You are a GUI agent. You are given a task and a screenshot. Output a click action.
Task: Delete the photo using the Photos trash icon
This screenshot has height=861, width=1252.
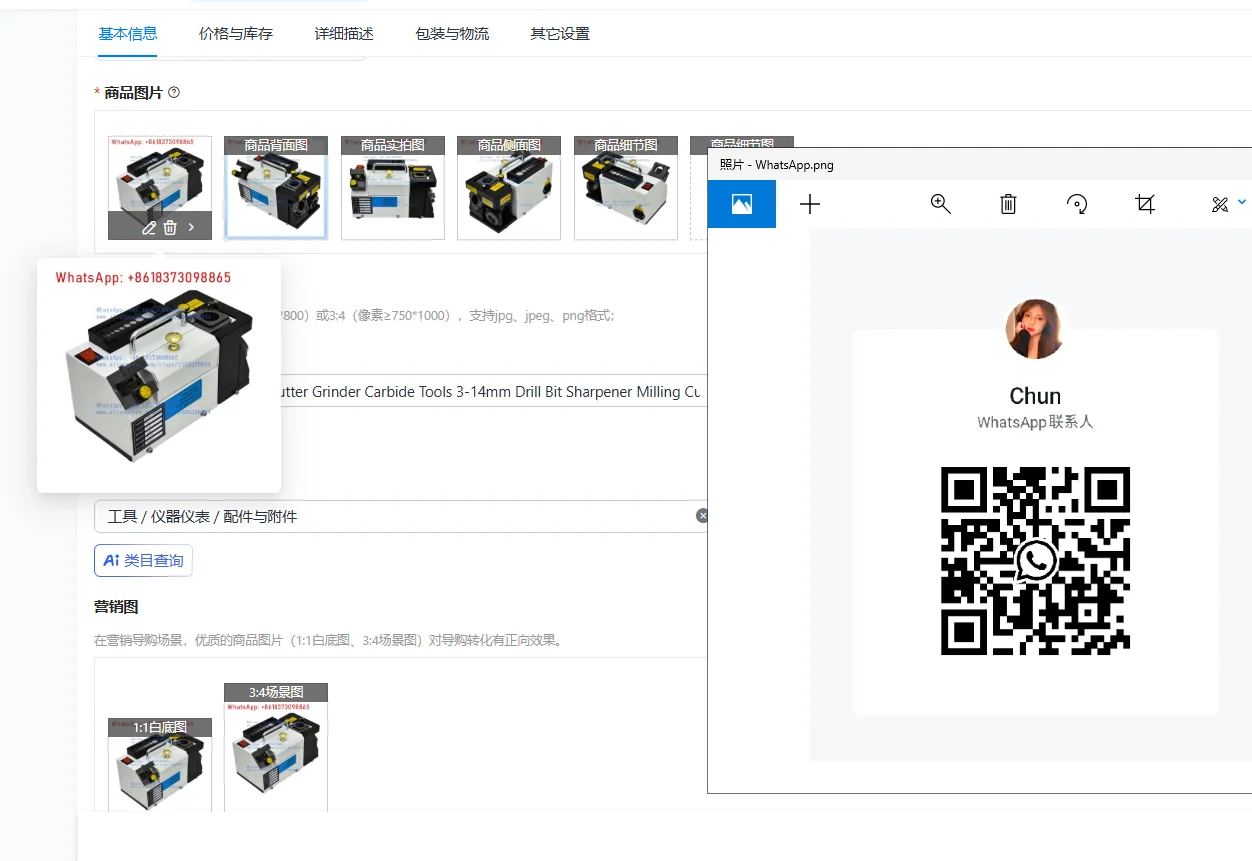coord(1008,204)
